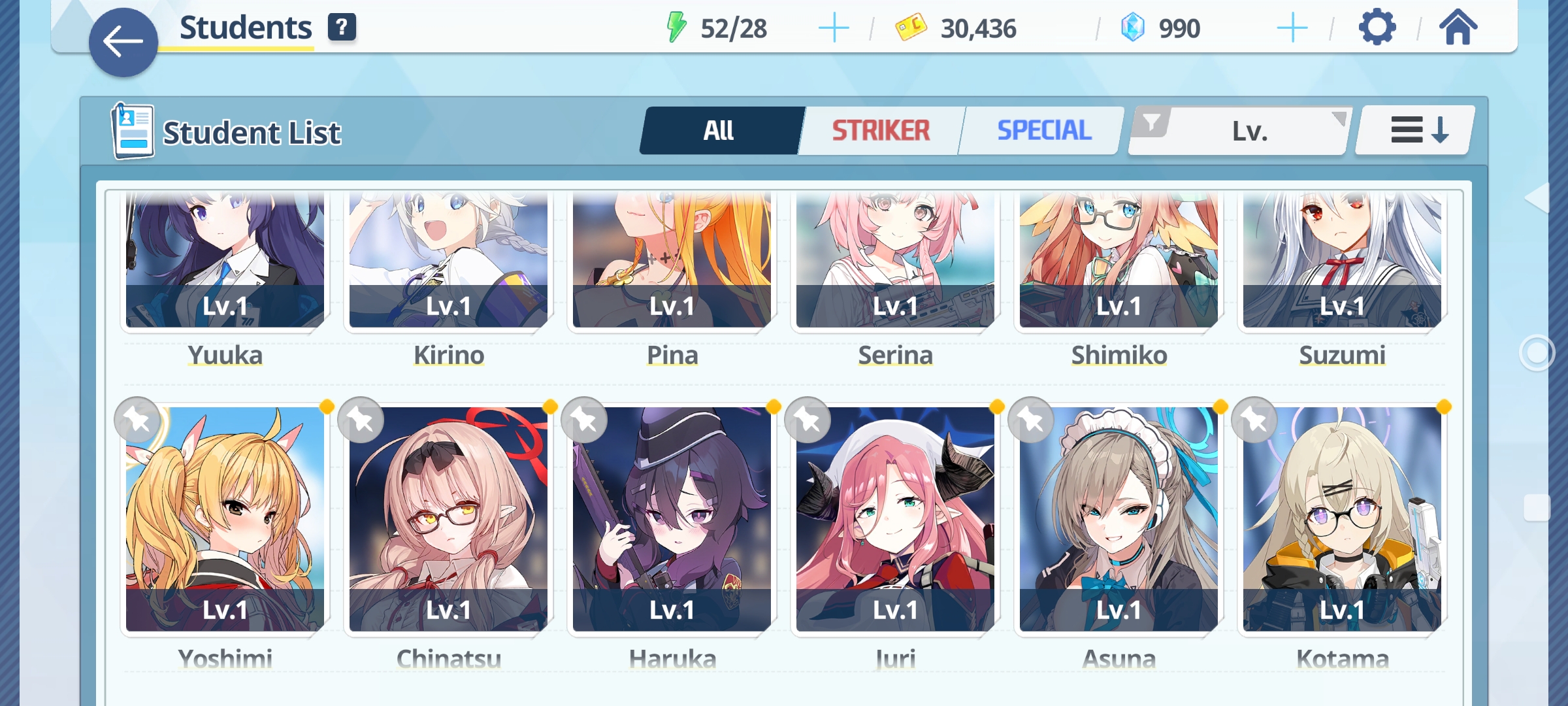1568x706 pixels.
Task: Open Kotama's student portrait
Action: tap(1342, 519)
